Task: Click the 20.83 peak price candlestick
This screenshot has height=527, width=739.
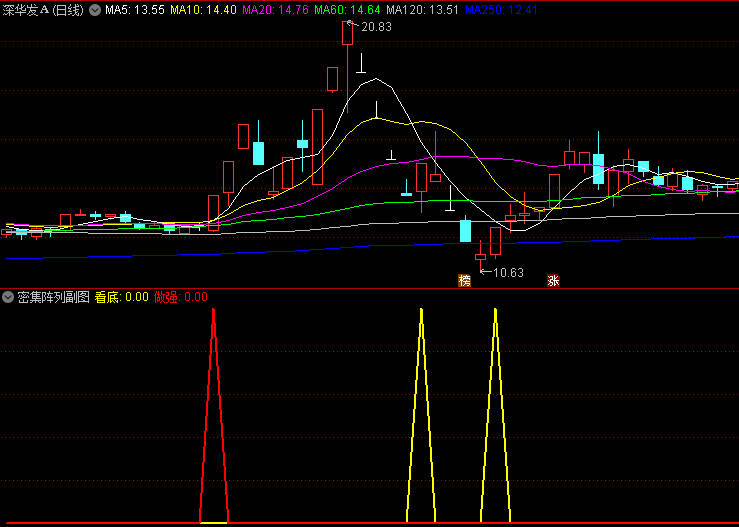Action: click(x=347, y=32)
